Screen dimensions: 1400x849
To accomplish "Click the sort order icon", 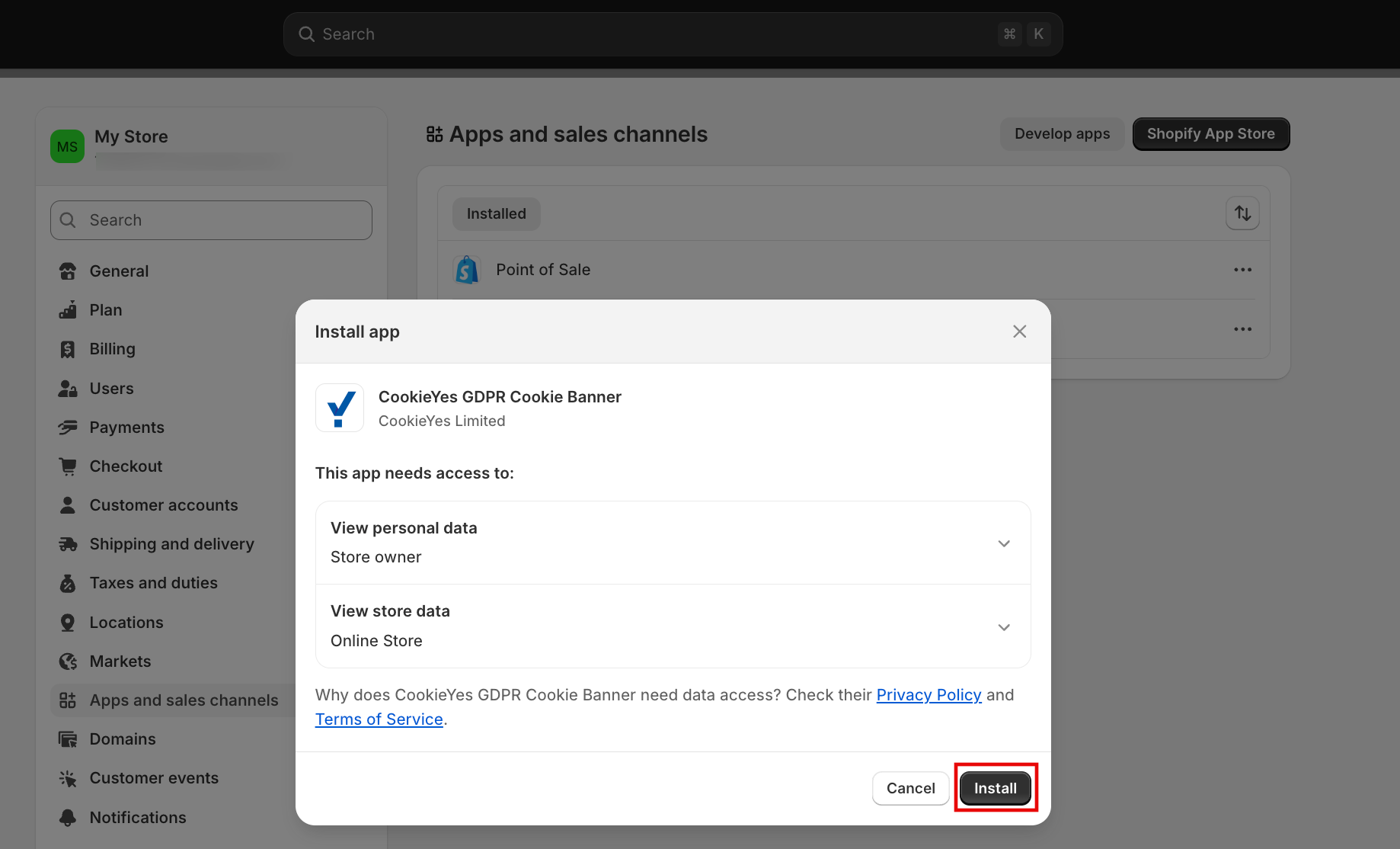I will 1242,213.
